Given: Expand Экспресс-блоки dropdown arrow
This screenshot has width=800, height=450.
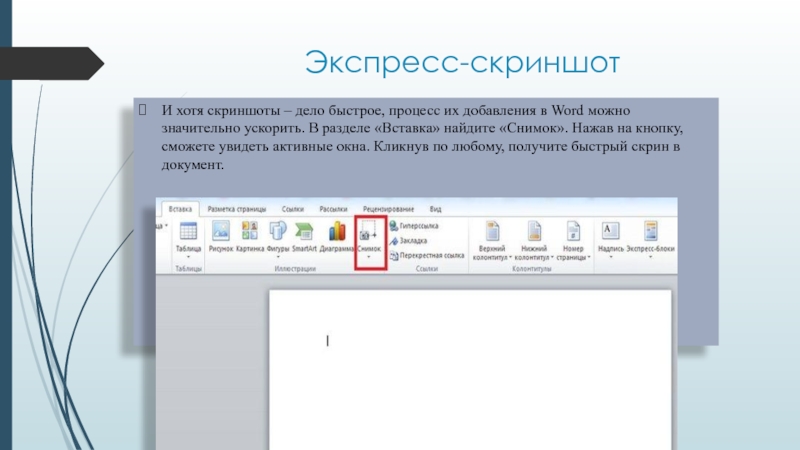Looking at the screenshot, I should tap(651, 257).
